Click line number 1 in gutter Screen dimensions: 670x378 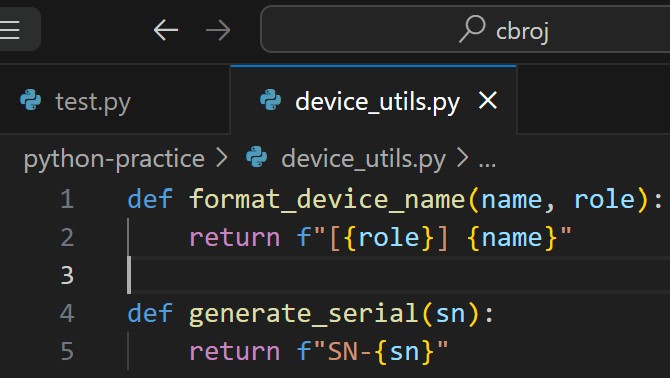coord(67,199)
